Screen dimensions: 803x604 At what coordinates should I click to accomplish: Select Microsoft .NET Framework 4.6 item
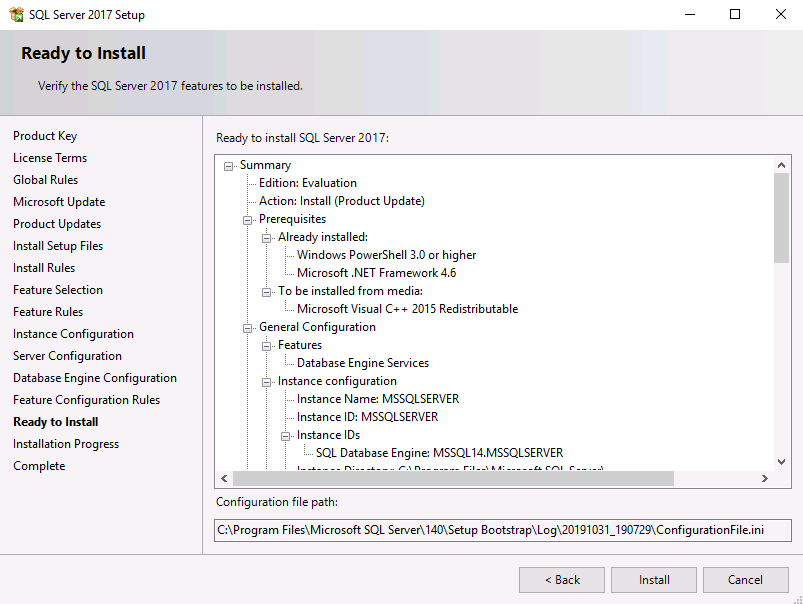(x=376, y=273)
